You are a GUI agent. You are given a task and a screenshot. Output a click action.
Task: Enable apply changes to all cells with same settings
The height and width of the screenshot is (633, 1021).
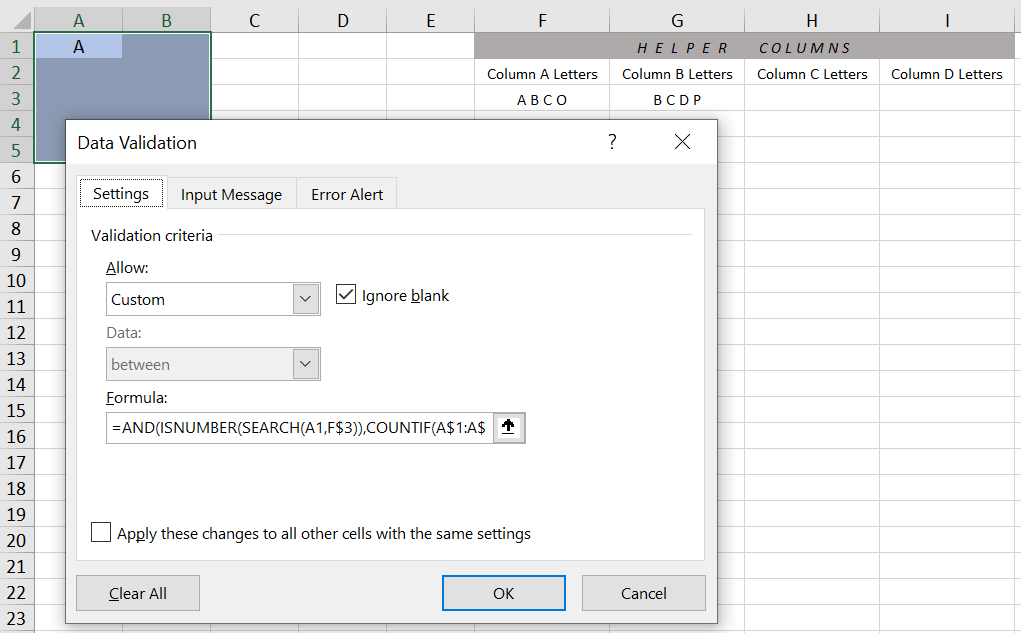100,532
